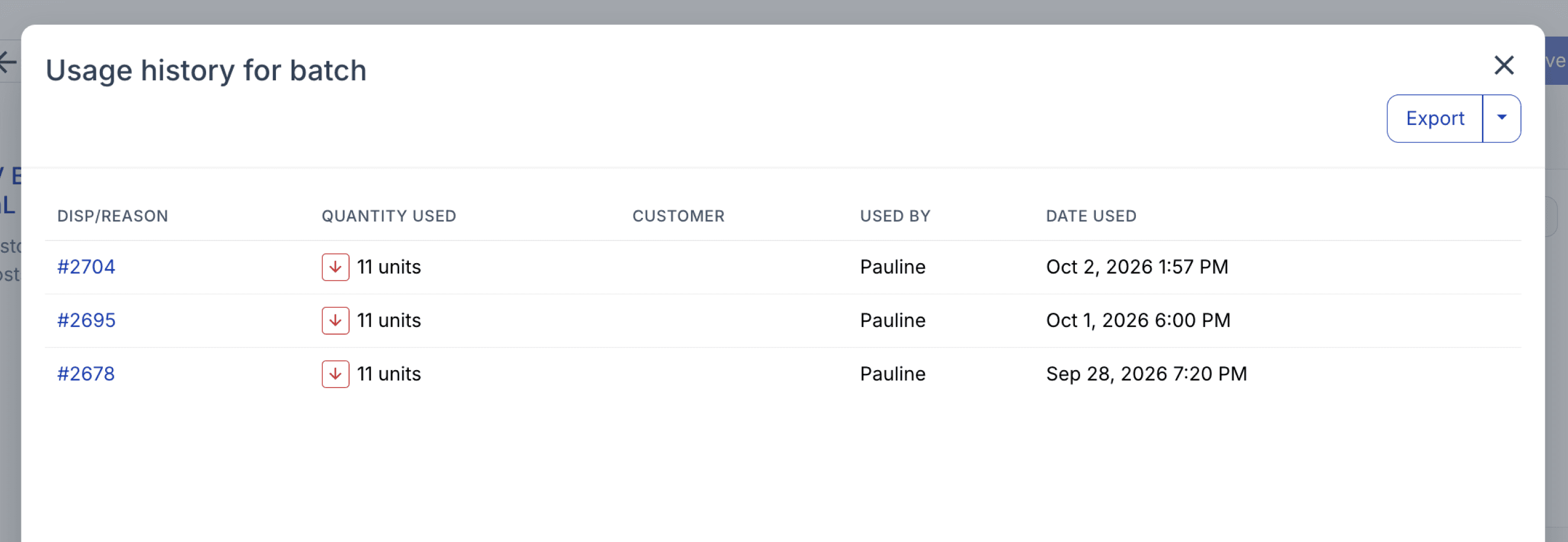Close the Usage history dialog
The image size is (1568, 542).
tap(1504, 65)
